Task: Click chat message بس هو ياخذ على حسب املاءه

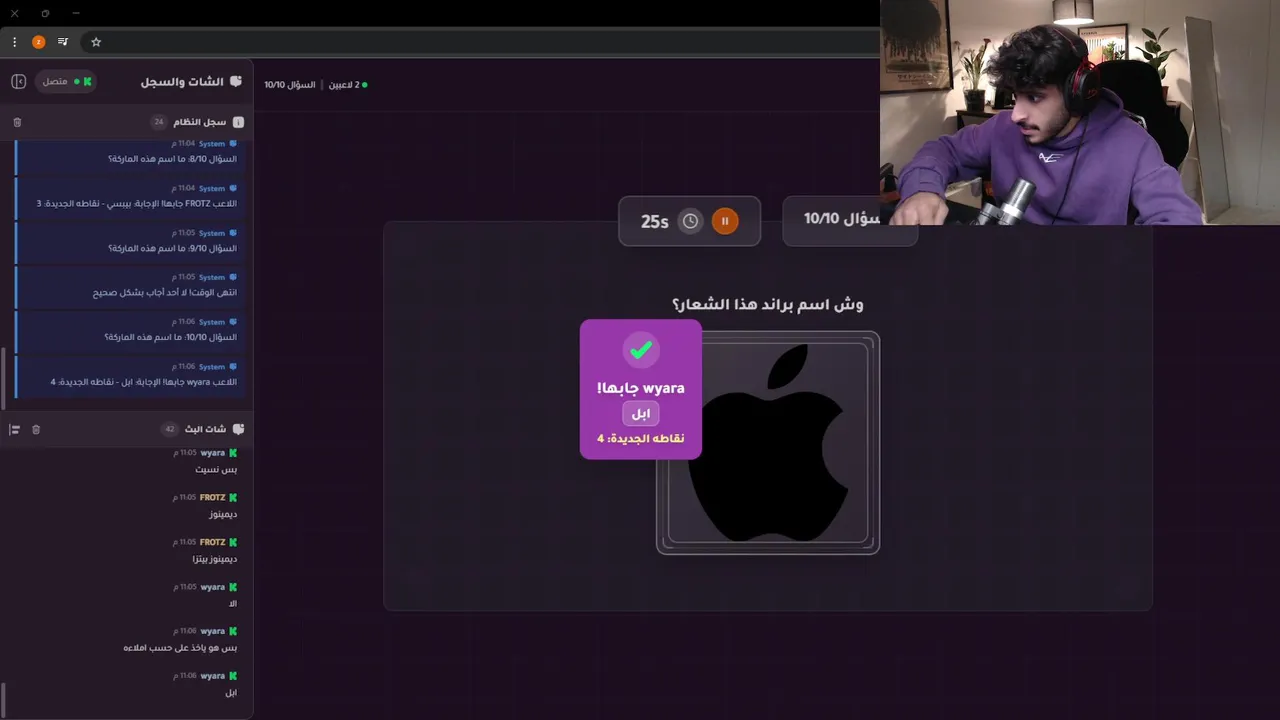Action: pos(180,648)
